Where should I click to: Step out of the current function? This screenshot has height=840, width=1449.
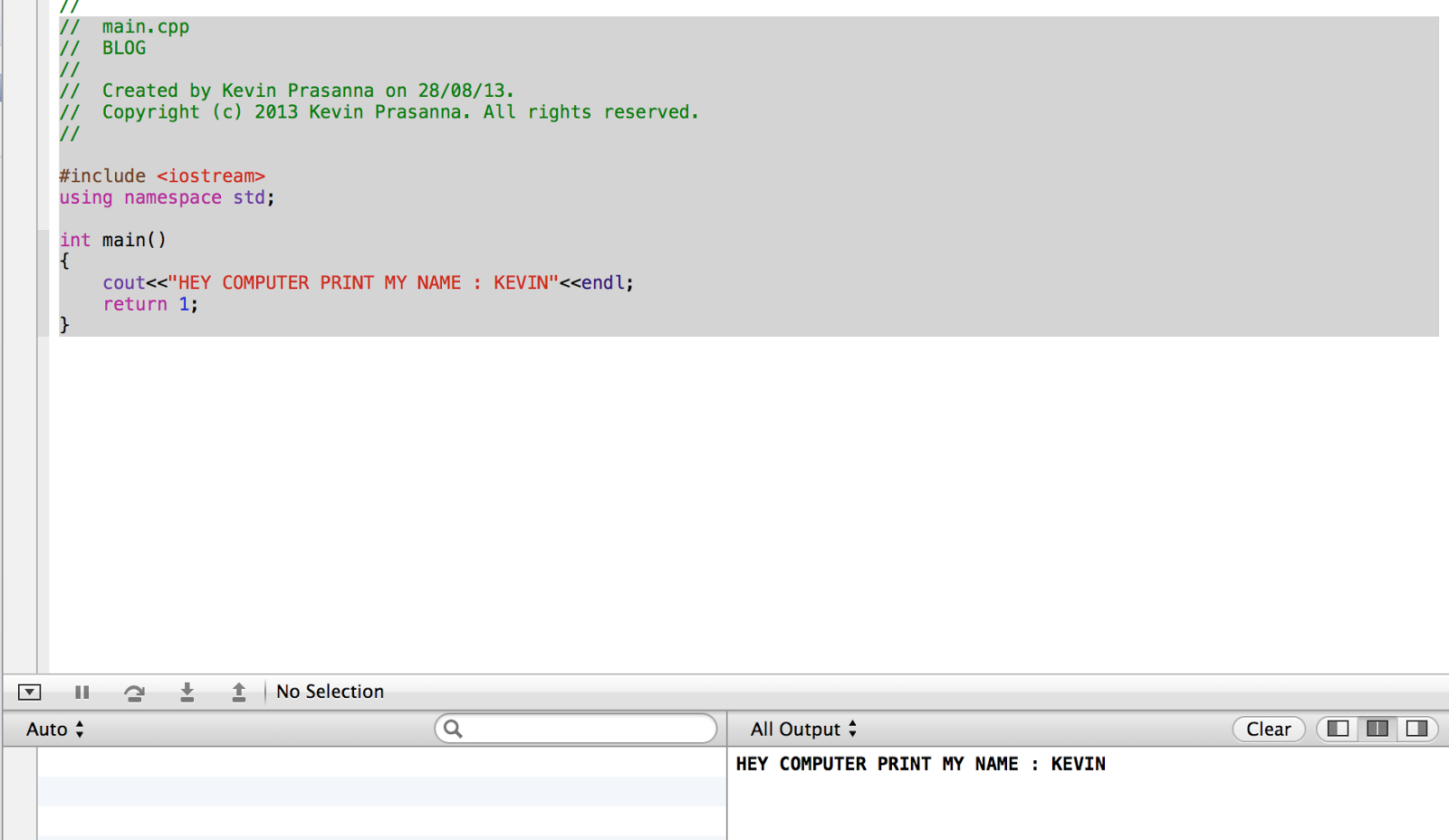click(x=238, y=692)
